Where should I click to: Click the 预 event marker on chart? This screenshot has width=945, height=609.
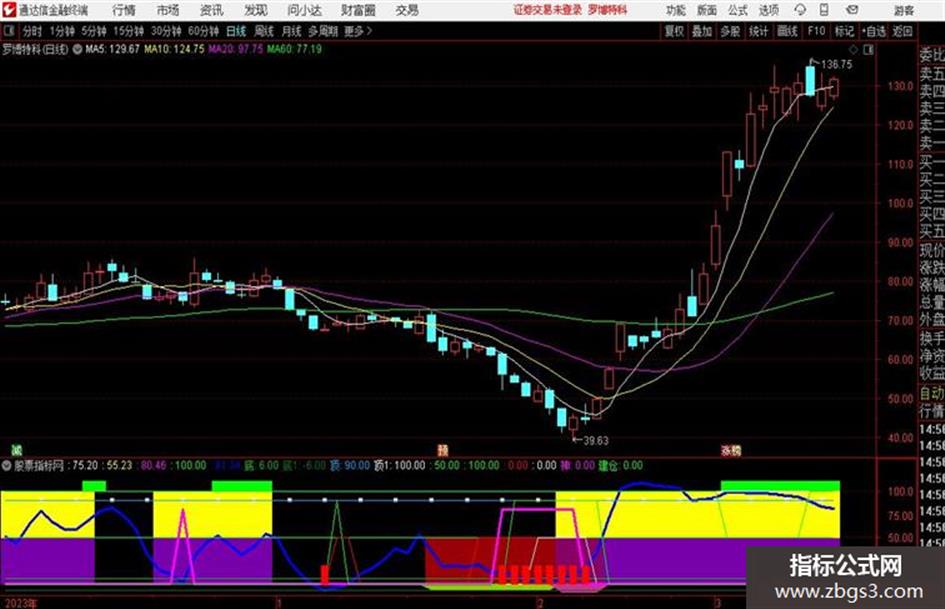(443, 450)
